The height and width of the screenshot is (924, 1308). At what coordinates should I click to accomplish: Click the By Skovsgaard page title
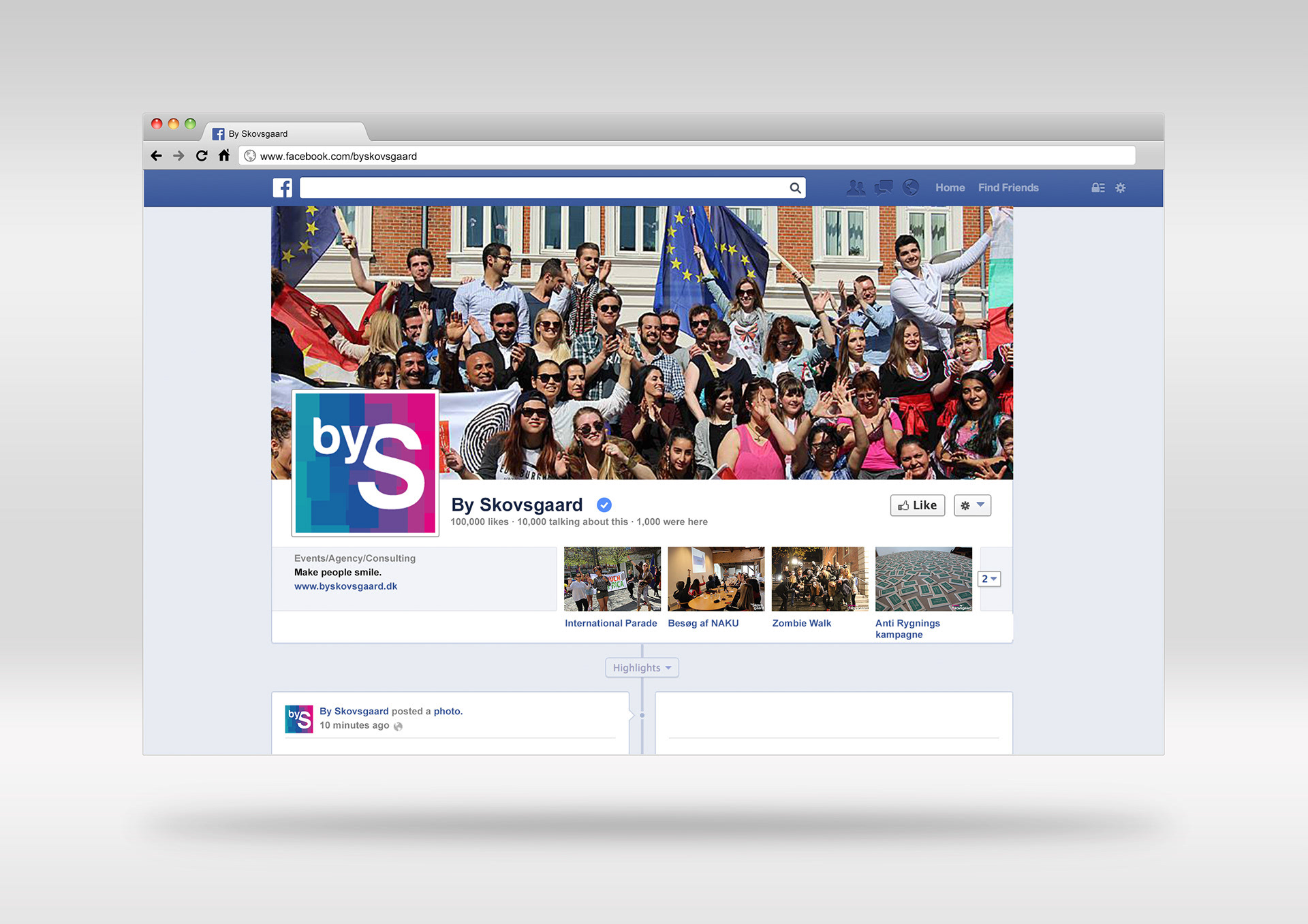pos(517,505)
